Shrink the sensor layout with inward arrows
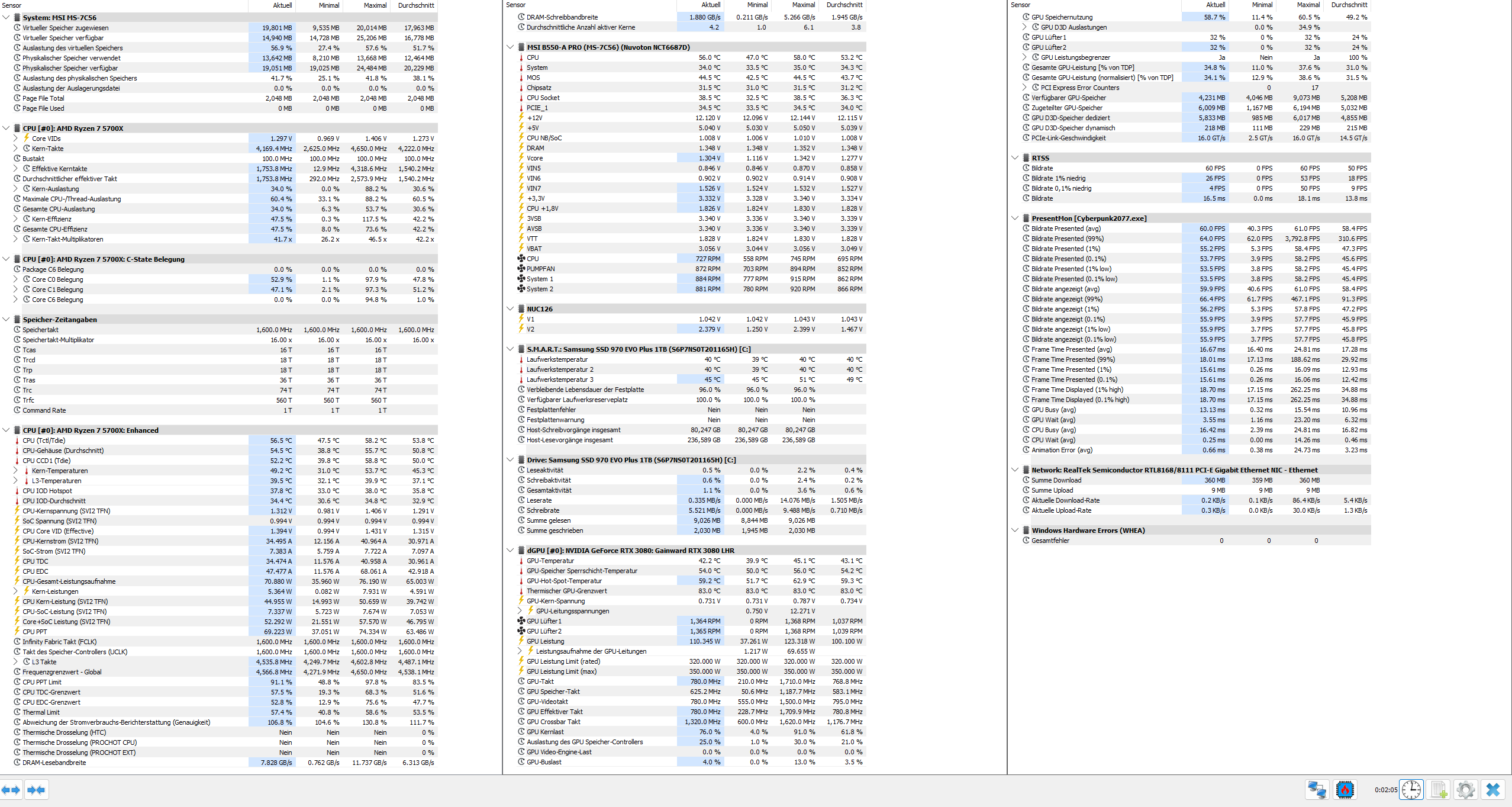This screenshot has height=807, width=1512. point(36,790)
